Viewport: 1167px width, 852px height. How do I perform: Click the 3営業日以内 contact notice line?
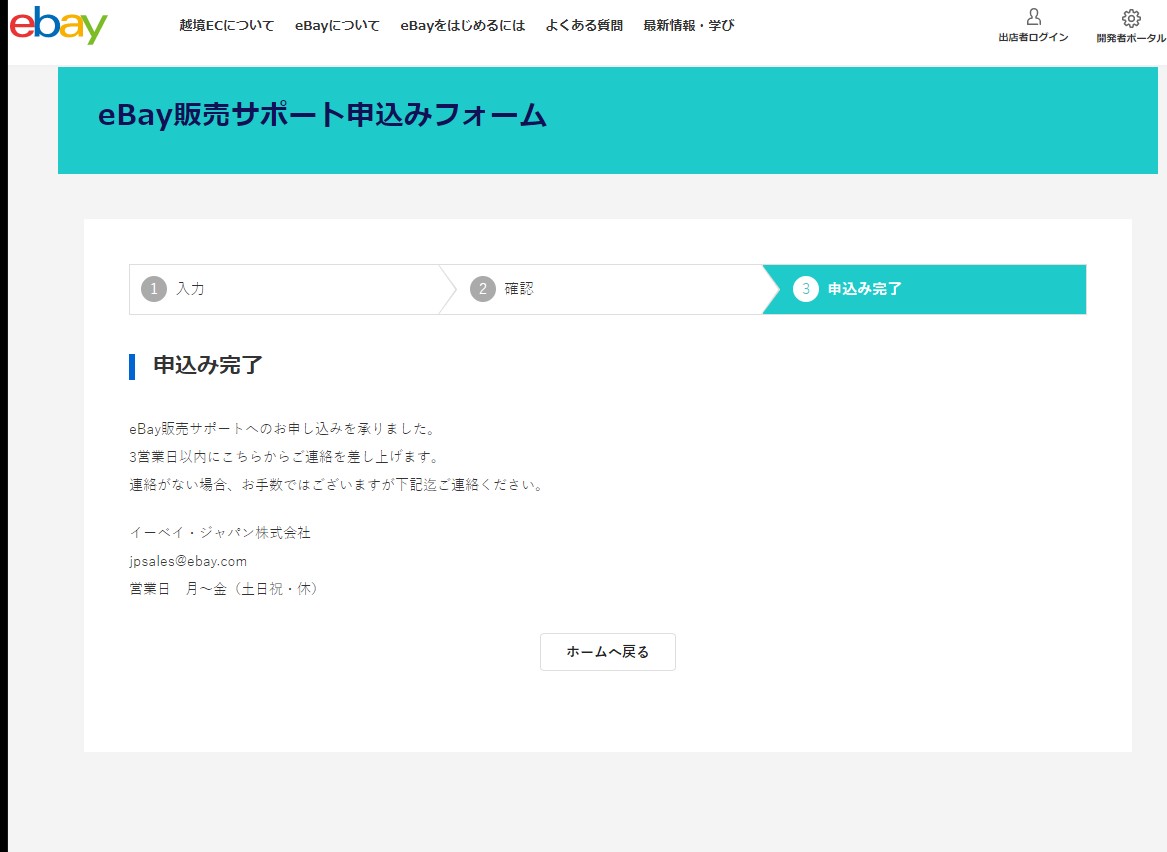click(284, 456)
